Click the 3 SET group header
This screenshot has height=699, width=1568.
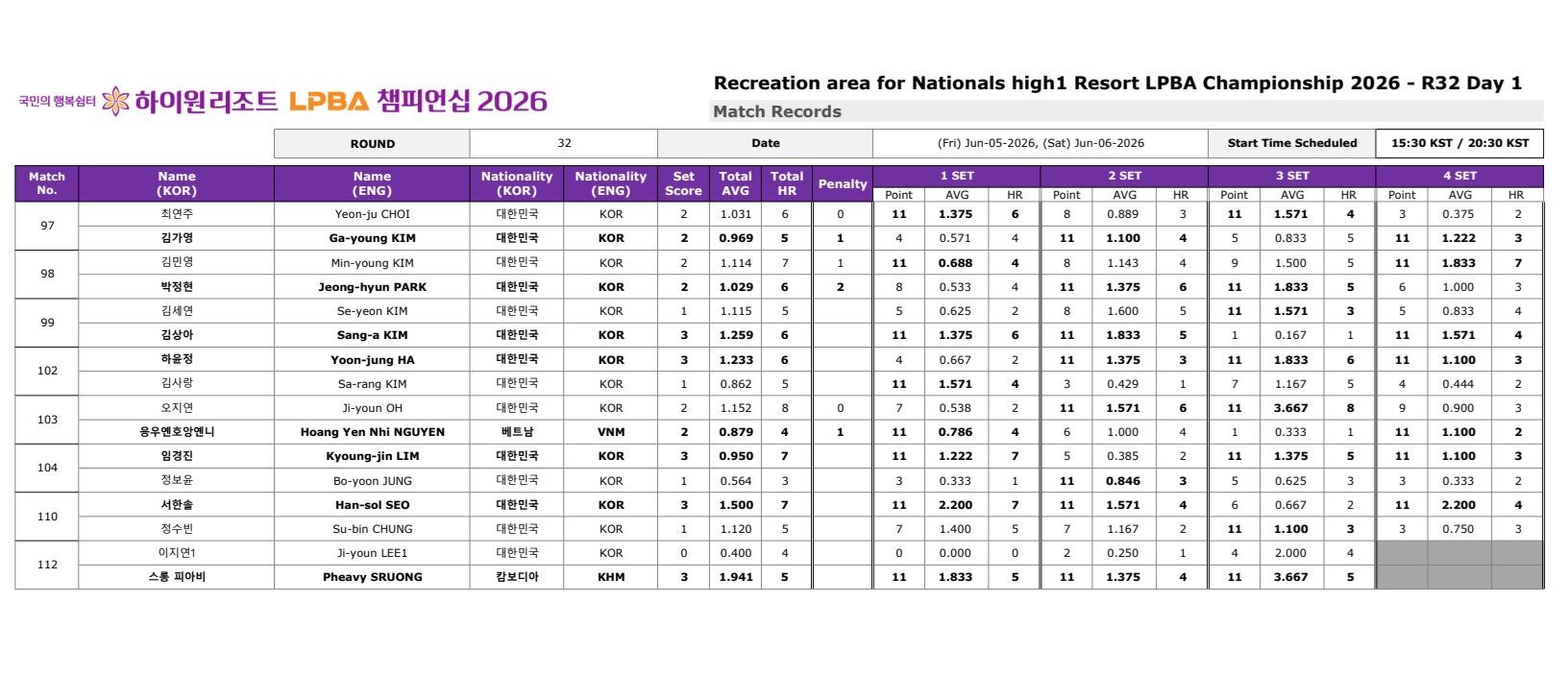pyautogui.click(x=1292, y=176)
